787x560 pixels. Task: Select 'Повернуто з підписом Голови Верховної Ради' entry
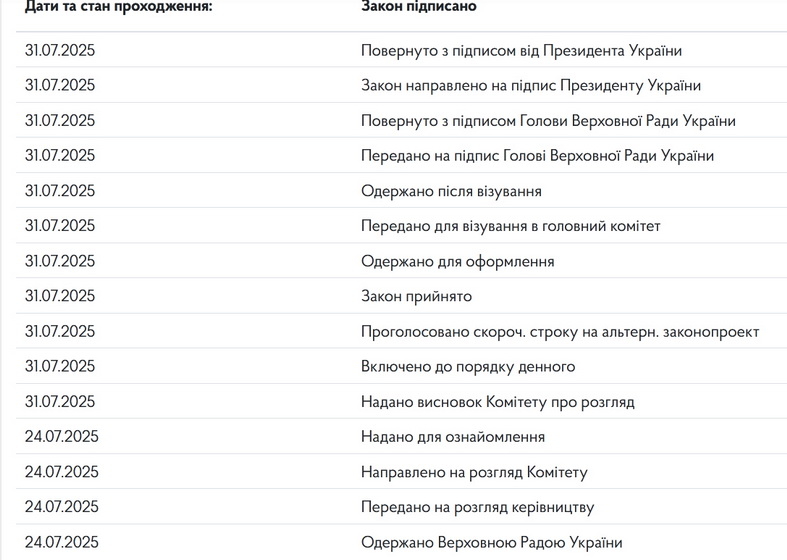tap(548, 121)
